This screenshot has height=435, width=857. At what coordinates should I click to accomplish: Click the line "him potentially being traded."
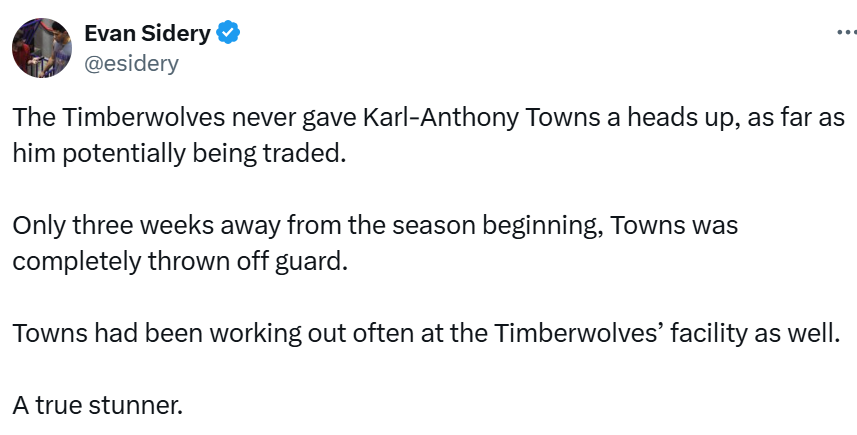179,154
